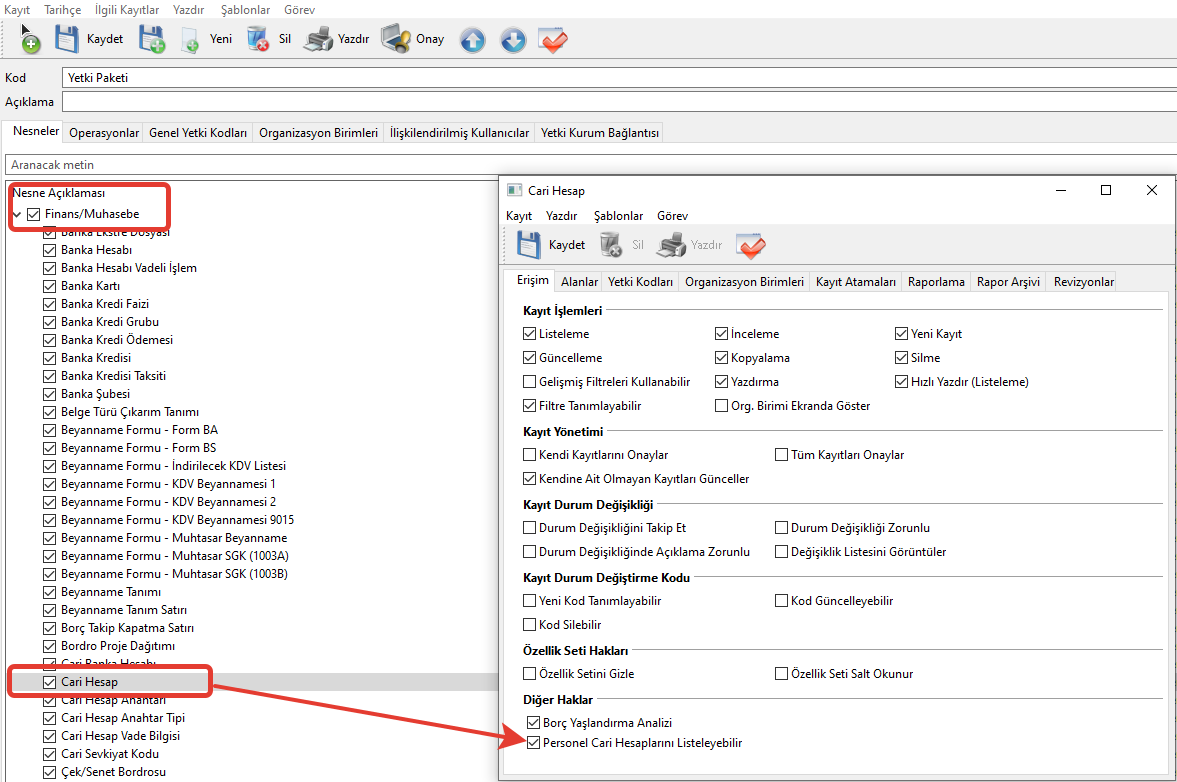1177x782 pixels.
Task: Click the Kaydet icon in Cari Hesap dialog
Action: click(529, 245)
